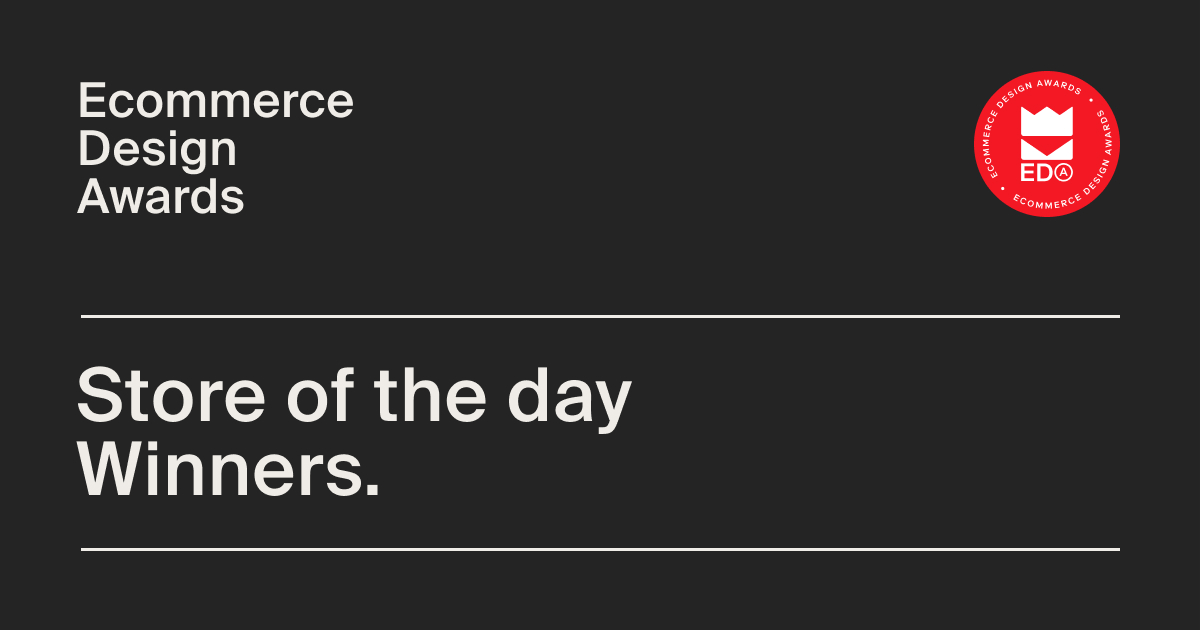Click the lower horizontal divider line
This screenshot has width=1200, height=630.
(x=600, y=549)
